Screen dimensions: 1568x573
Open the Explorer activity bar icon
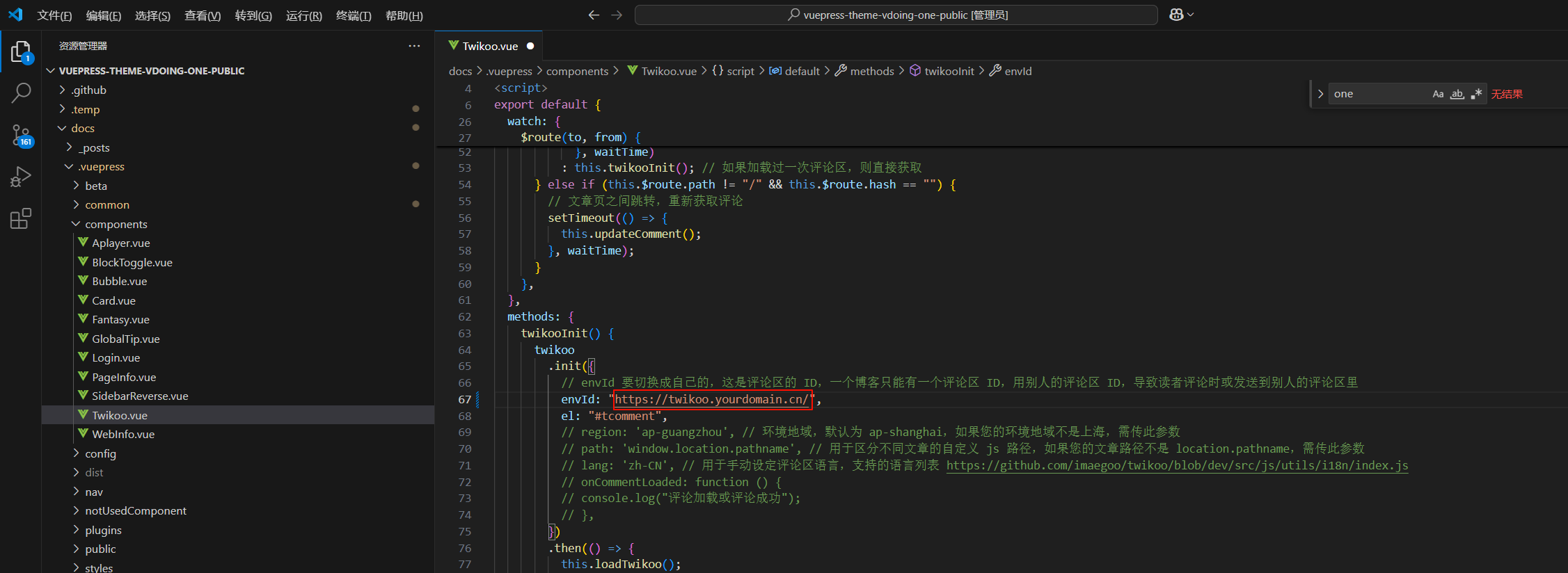pyautogui.click(x=21, y=51)
